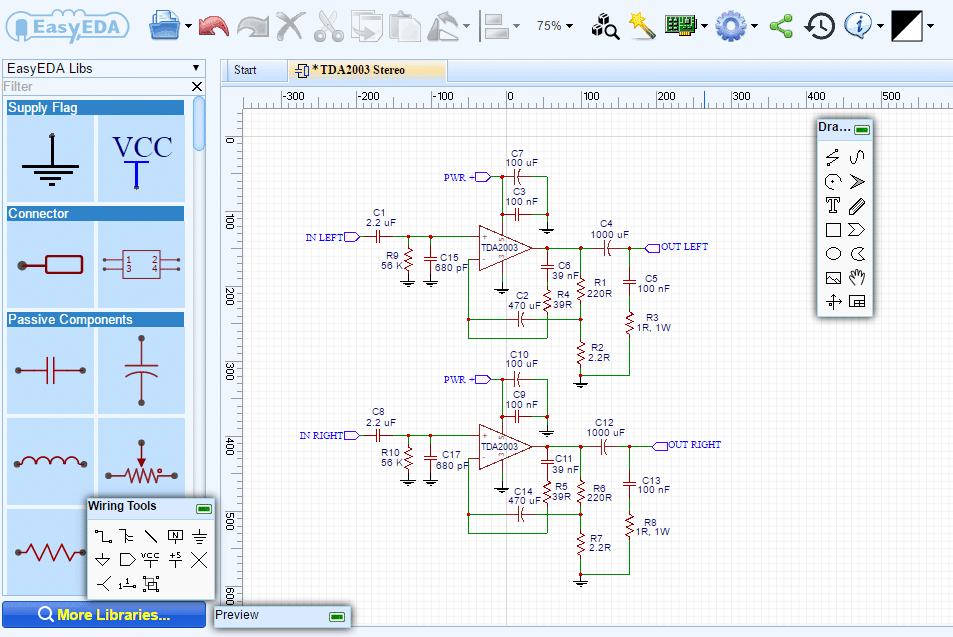
Task: Open the history clock icon
Action: 819,26
